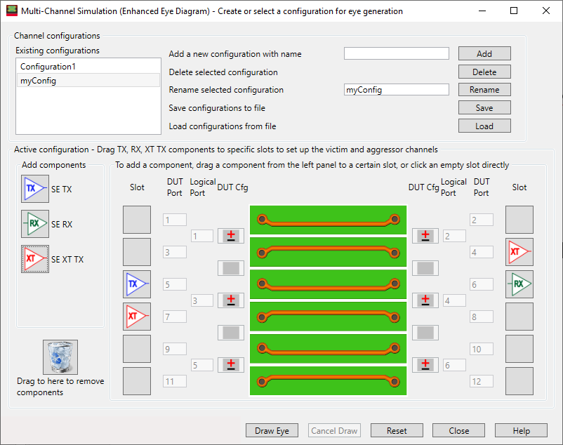Select the SE RX component icon
Image resolution: width=563 pixels, height=445 pixels.
[x=35, y=224]
